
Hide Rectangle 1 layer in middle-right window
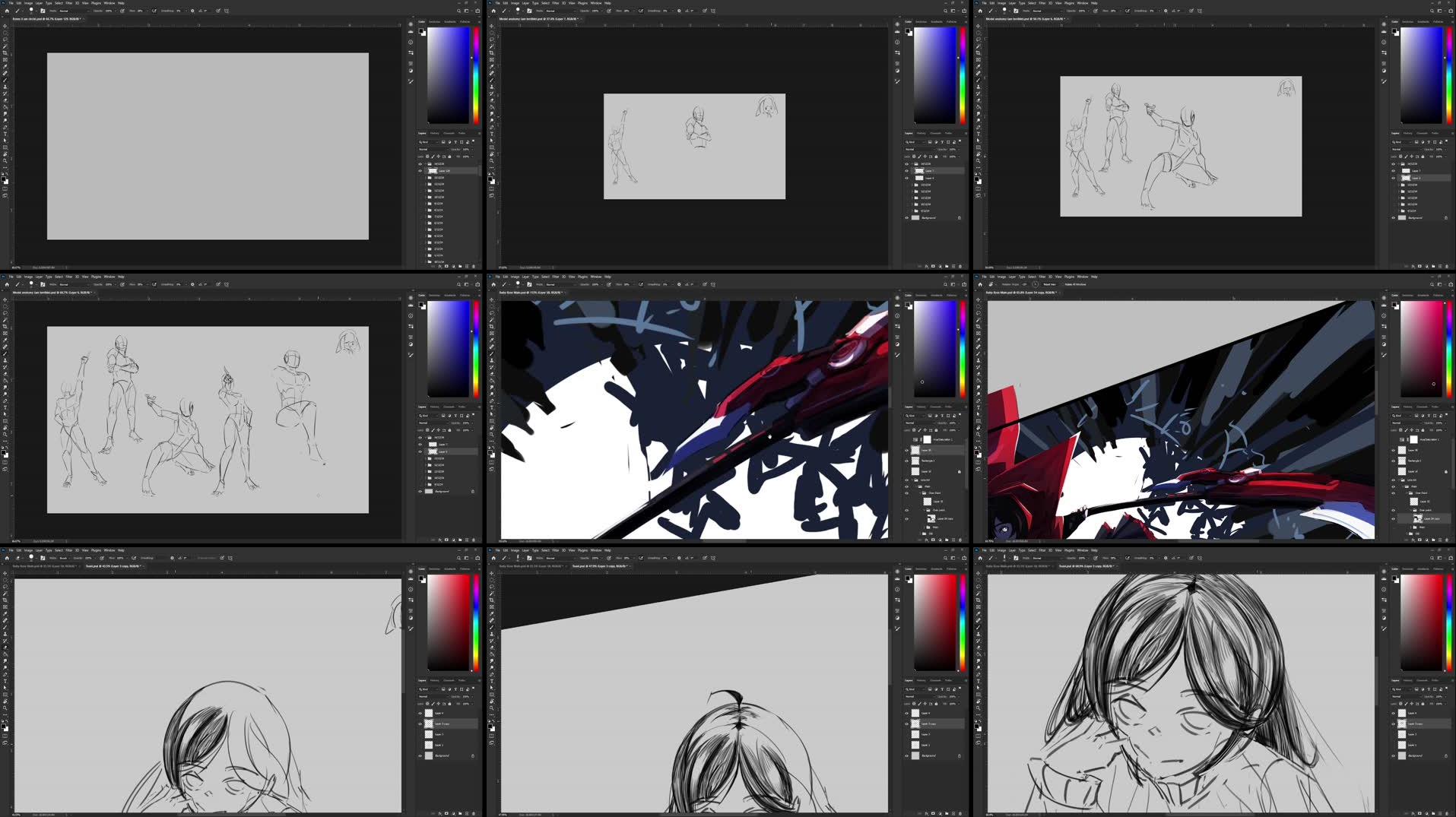pos(1393,461)
